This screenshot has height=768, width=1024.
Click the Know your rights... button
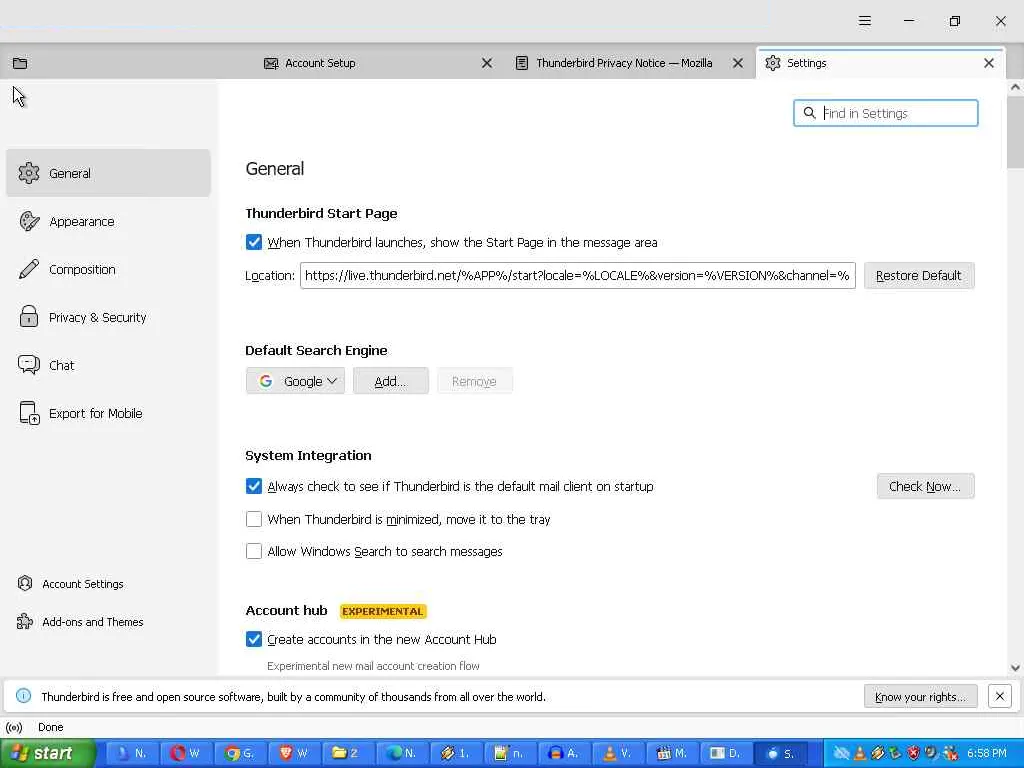[920, 696]
